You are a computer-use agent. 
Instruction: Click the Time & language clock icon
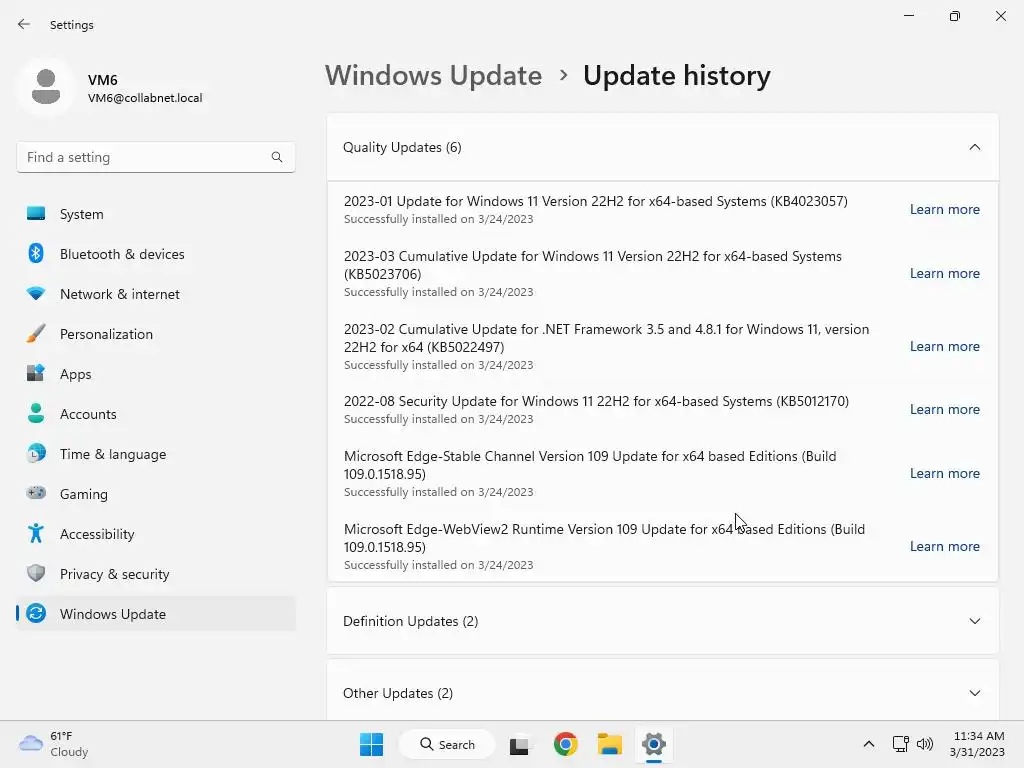36,453
